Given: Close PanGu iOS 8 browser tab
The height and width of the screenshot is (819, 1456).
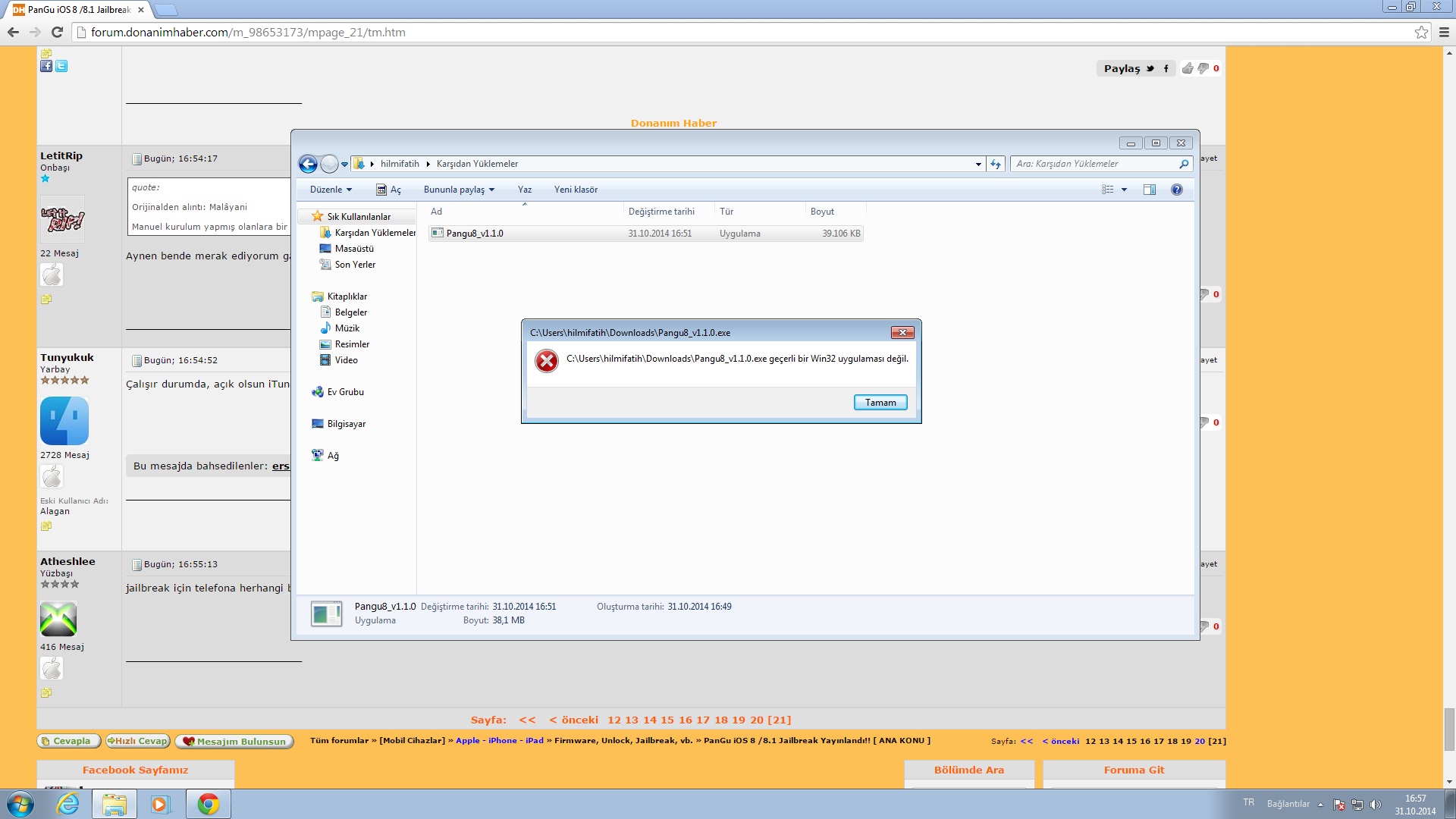Looking at the screenshot, I should 141,10.
